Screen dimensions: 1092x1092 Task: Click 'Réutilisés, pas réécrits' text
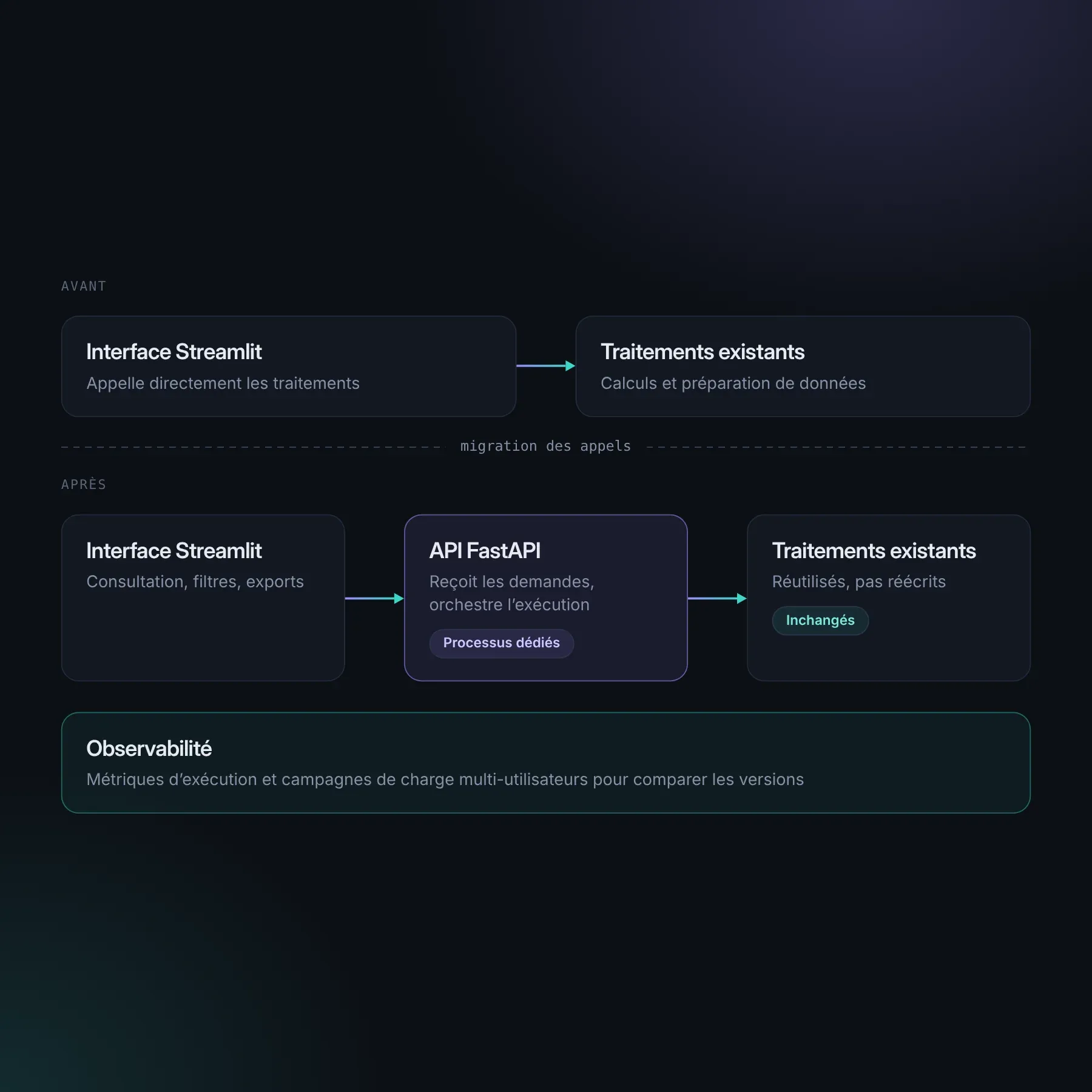point(858,582)
